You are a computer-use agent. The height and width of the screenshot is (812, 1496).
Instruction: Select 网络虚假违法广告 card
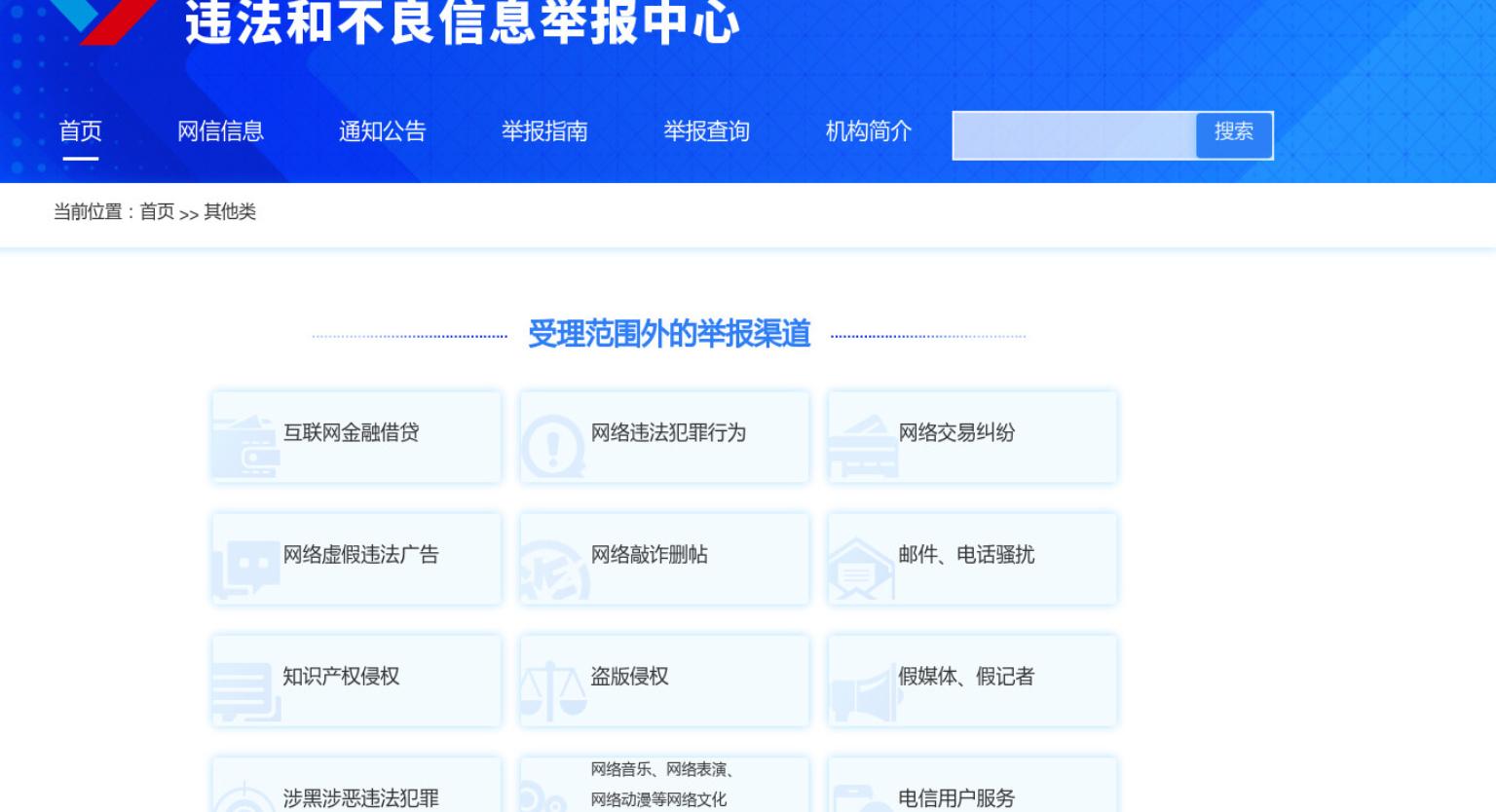click(x=356, y=559)
